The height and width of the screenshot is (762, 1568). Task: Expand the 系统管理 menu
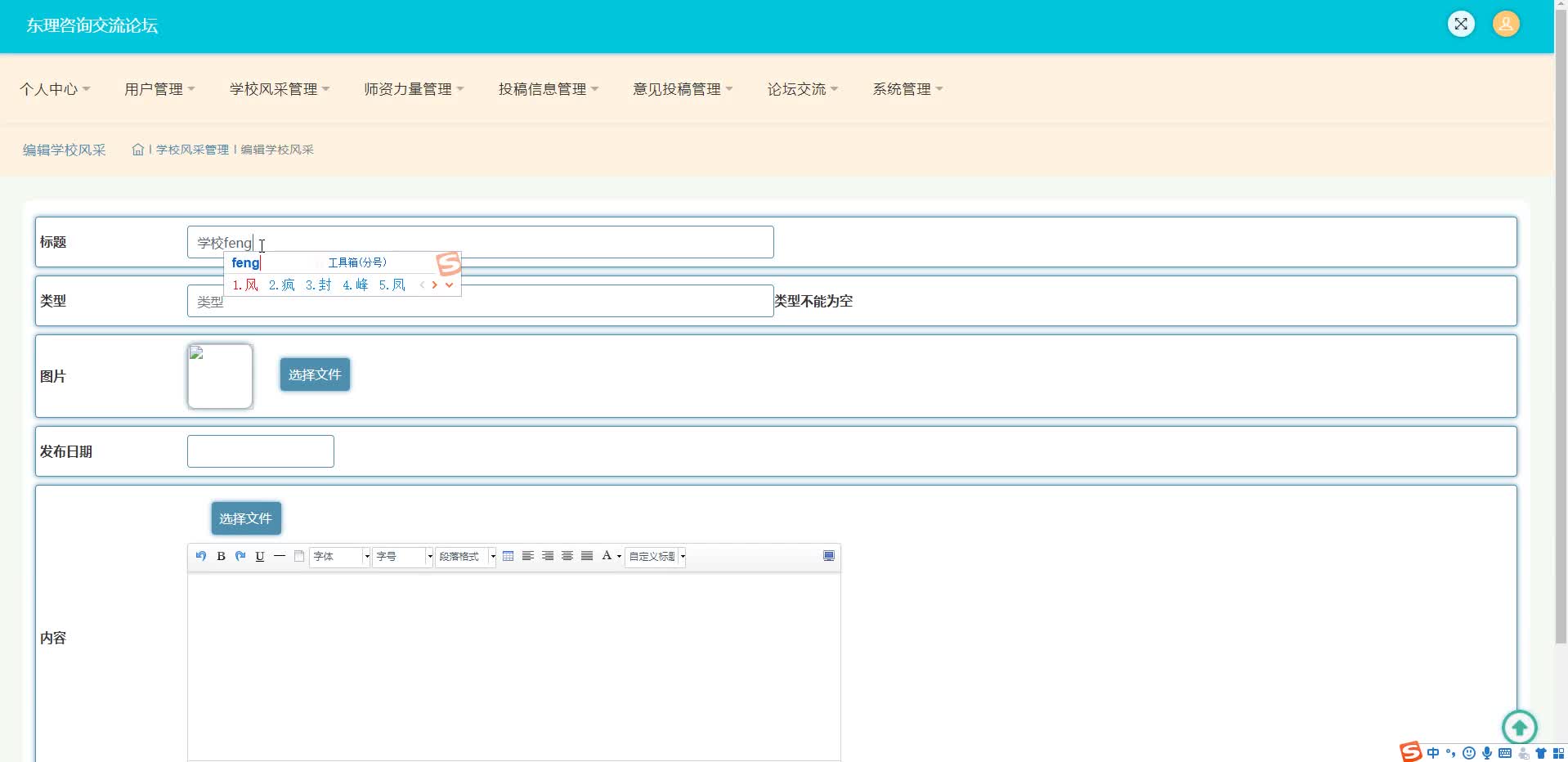tap(907, 89)
